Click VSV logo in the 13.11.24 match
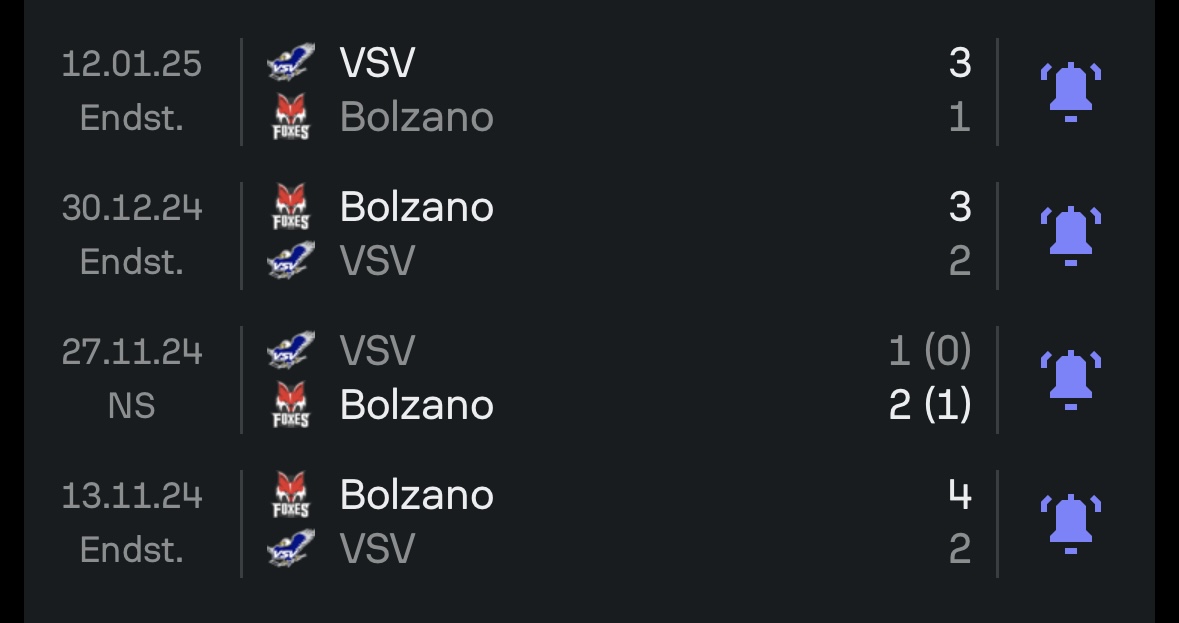Image resolution: width=1179 pixels, height=623 pixels. tap(291, 549)
